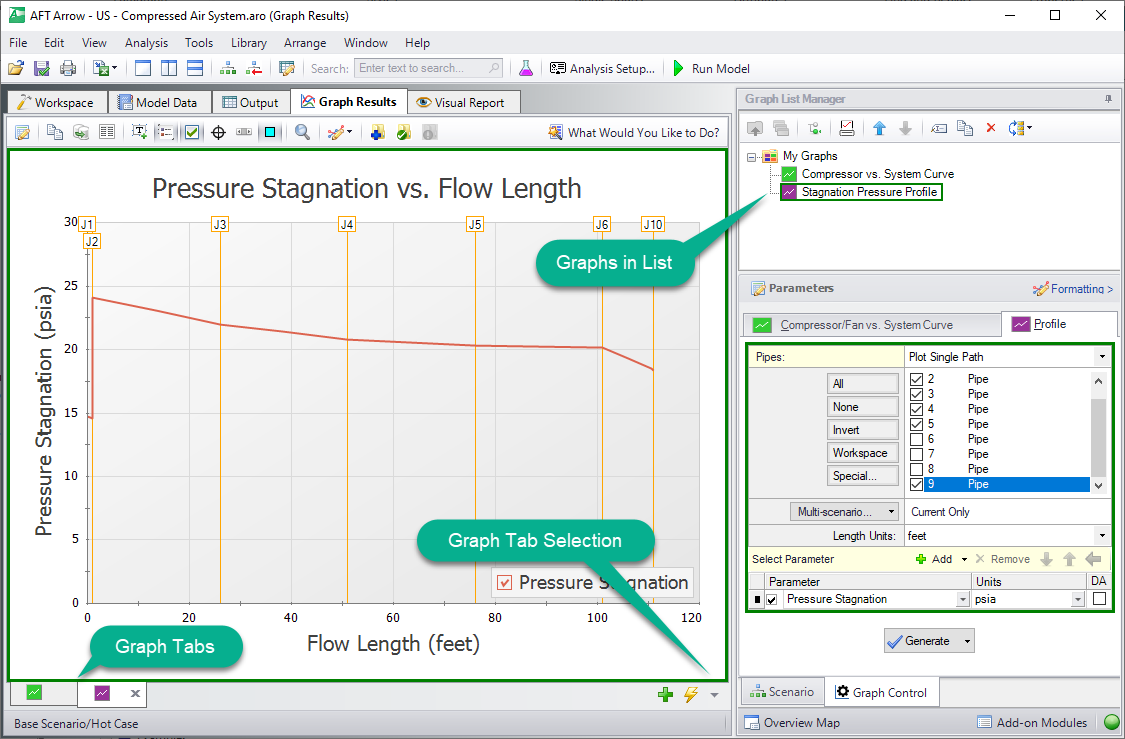Uncheck pipe 3 checkbox
1125x739 pixels.
tap(916, 394)
